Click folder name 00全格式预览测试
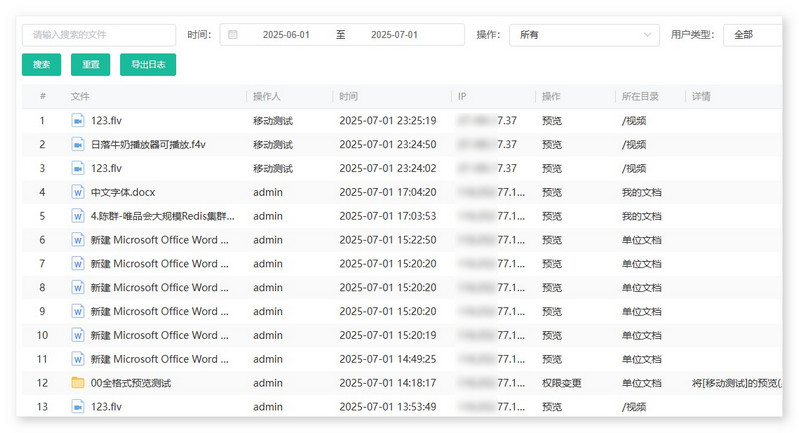 point(131,383)
